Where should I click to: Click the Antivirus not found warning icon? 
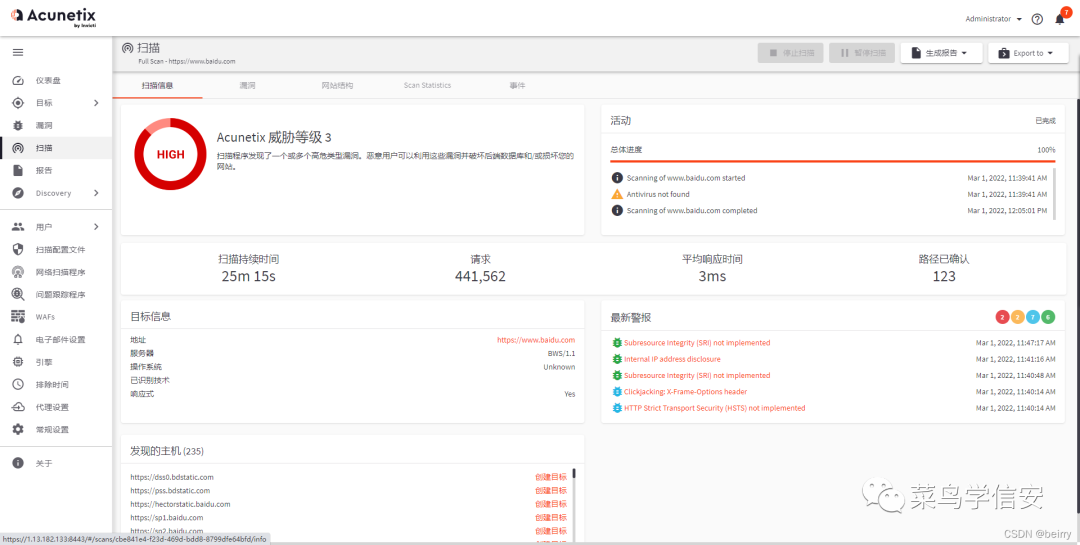click(617, 194)
